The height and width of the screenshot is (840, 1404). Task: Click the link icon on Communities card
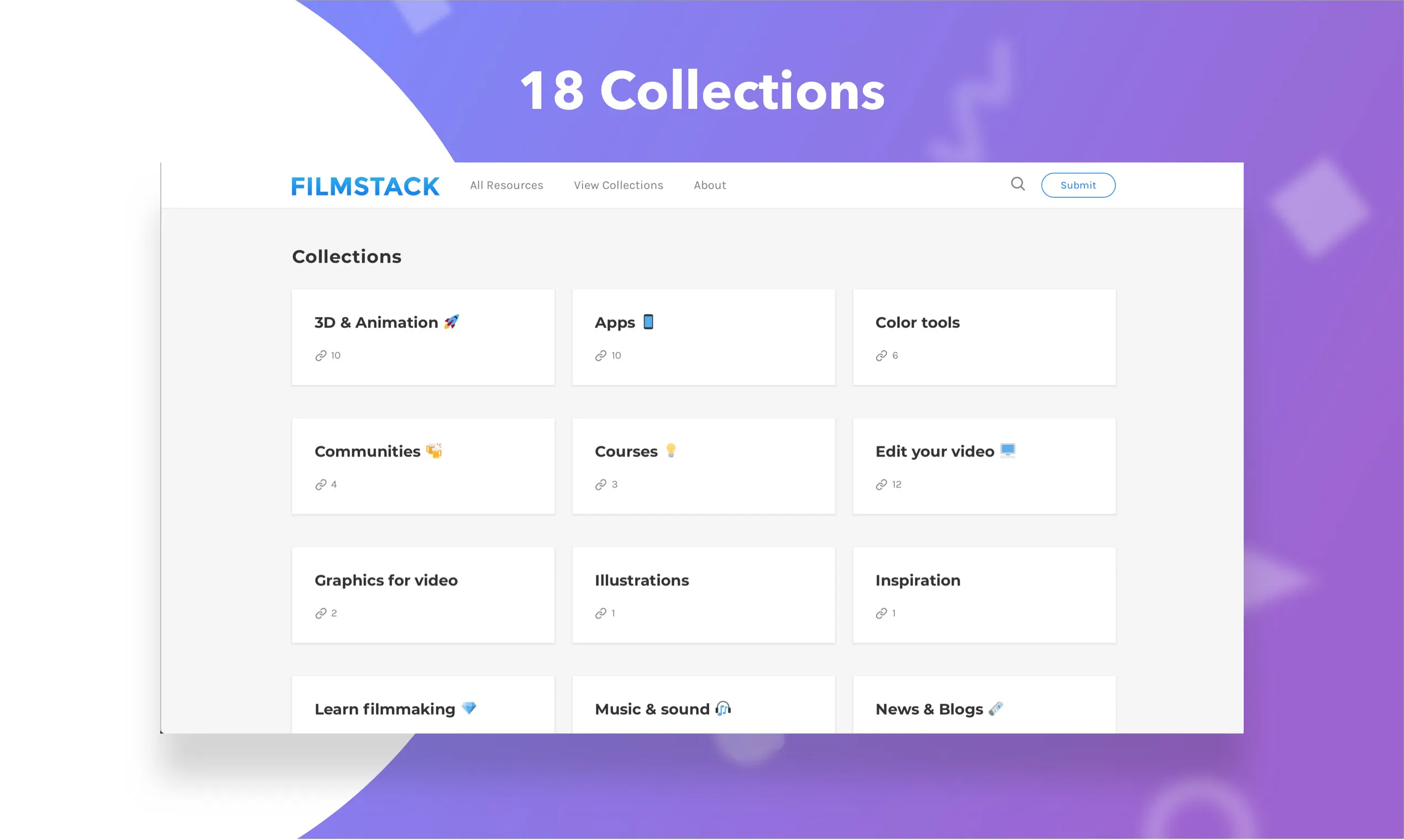pyautogui.click(x=321, y=485)
